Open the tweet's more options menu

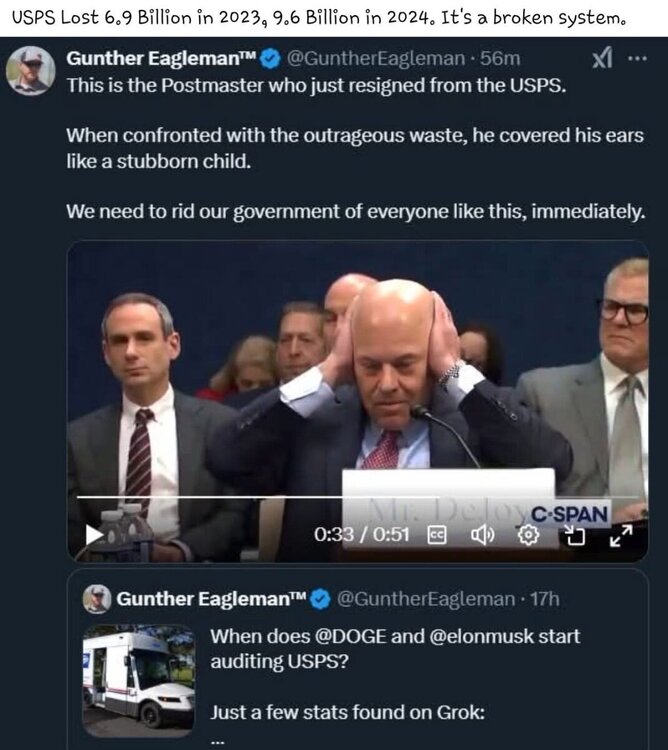637,58
